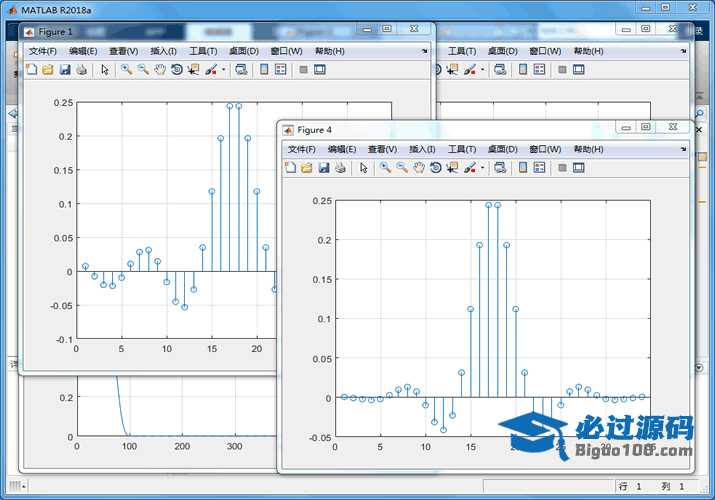Click Print icon in Figure 1 toolbar
This screenshot has height=500, width=715.
tap(82, 69)
